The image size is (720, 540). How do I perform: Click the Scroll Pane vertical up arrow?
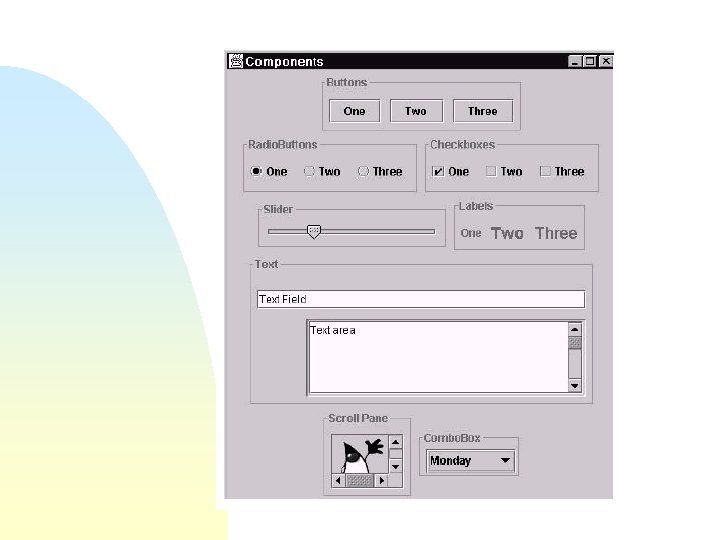[x=395, y=442]
